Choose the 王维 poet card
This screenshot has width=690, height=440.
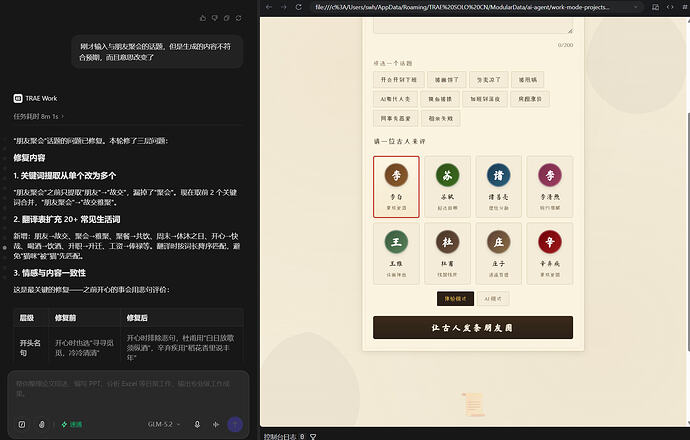tap(396, 253)
